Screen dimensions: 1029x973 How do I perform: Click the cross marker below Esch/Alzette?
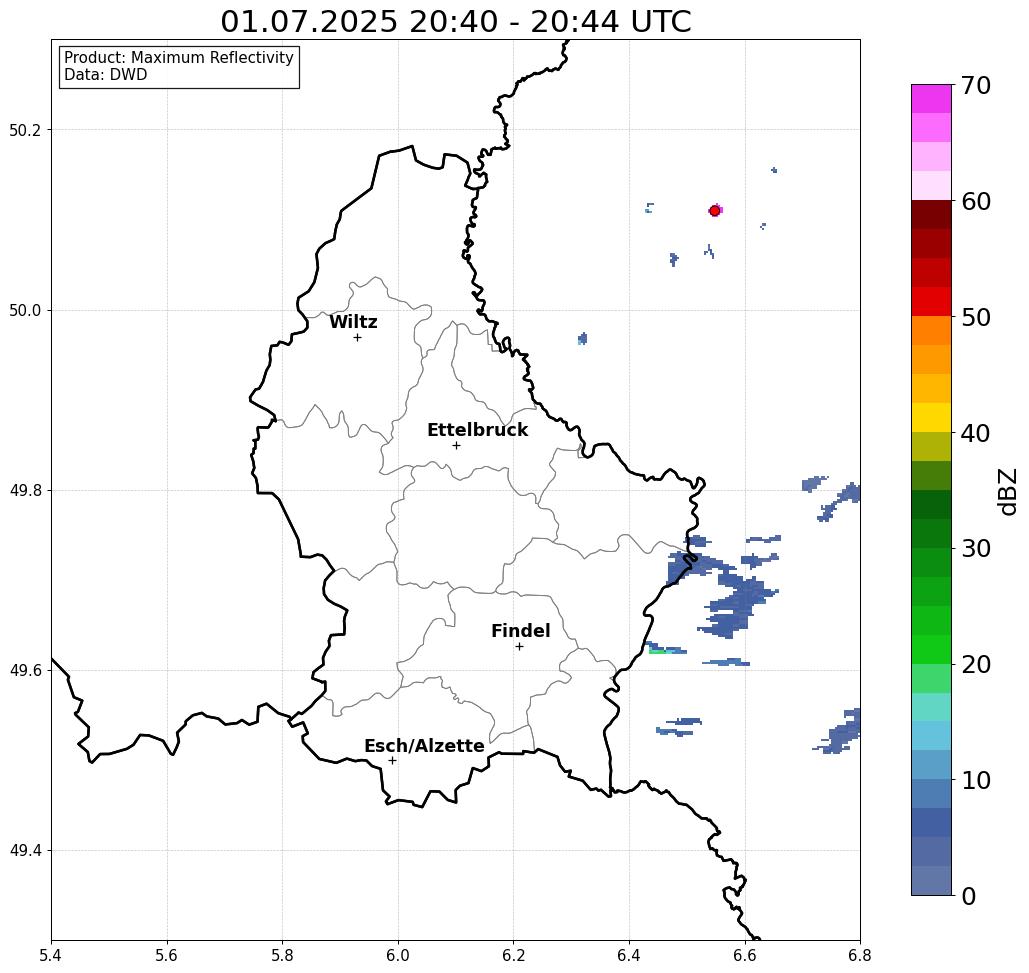coord(392,760)
